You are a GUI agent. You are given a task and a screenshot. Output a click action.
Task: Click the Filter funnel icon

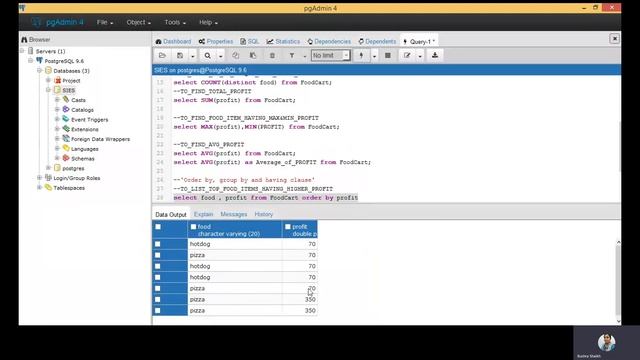click(292, 56)
